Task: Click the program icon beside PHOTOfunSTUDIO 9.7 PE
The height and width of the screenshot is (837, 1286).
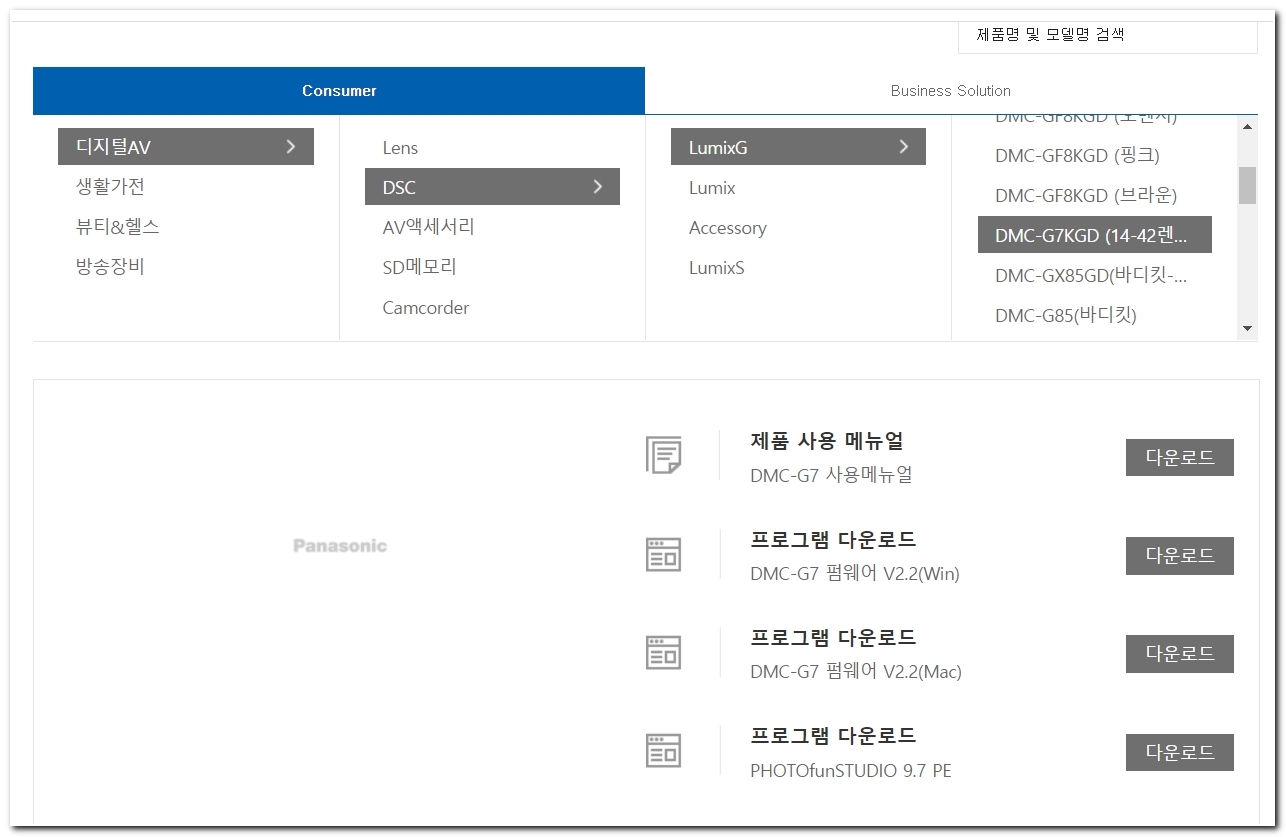Action: coord(663,750)
